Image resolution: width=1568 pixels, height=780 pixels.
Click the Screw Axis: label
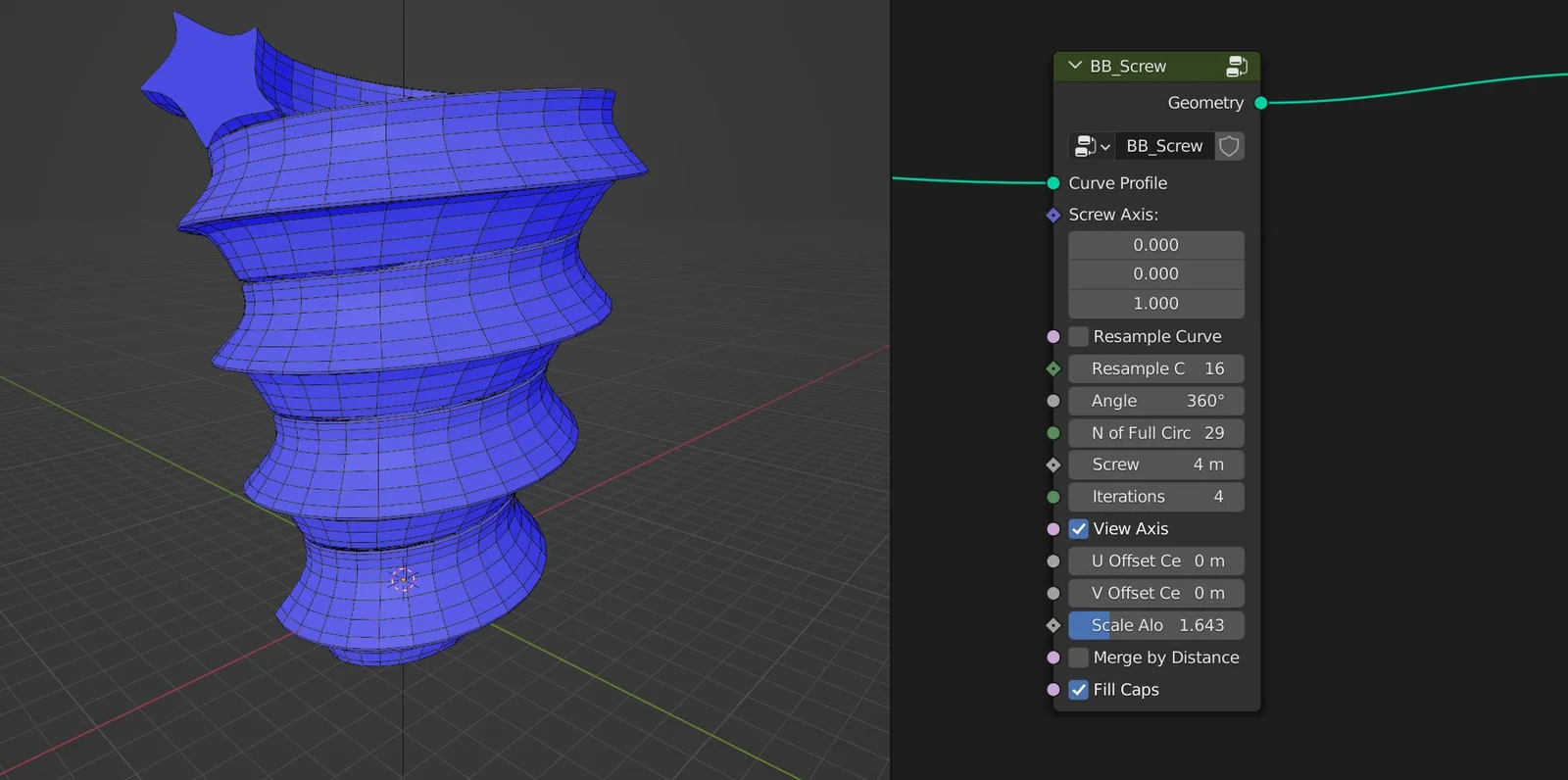point(1113,215)
